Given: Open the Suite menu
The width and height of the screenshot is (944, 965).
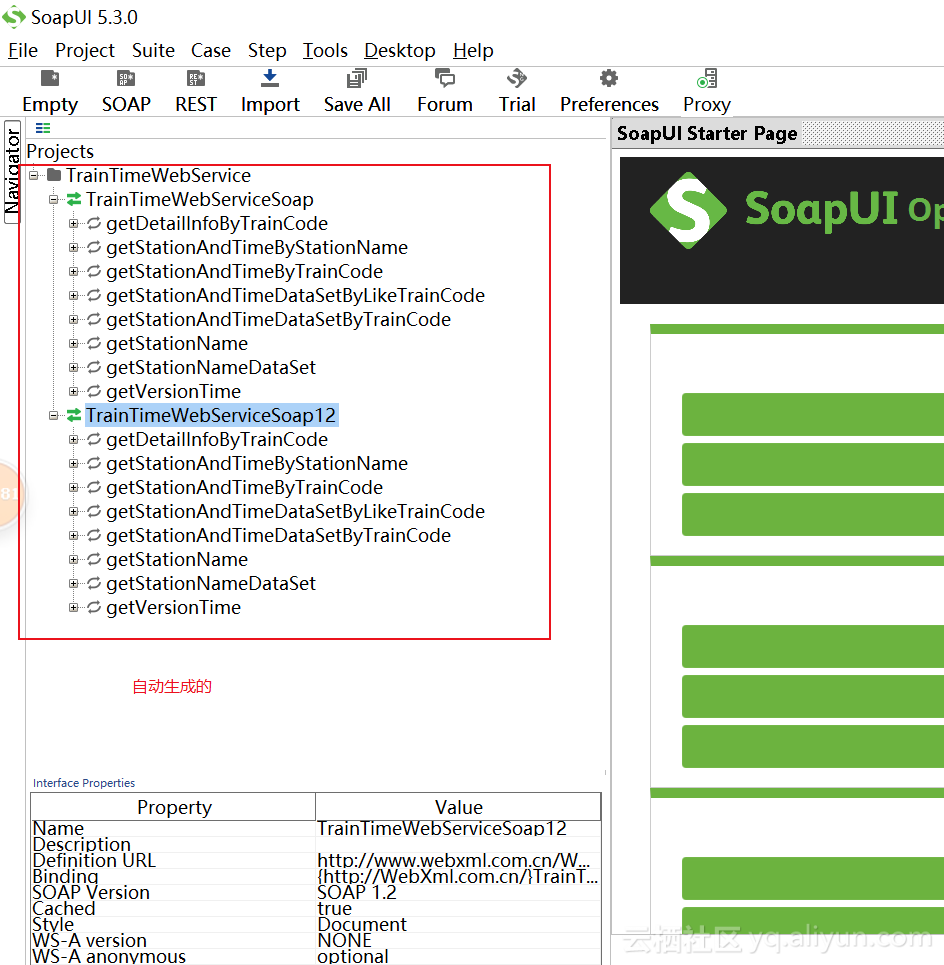Looking at the screenshot, I should click(x=153, y=50).
